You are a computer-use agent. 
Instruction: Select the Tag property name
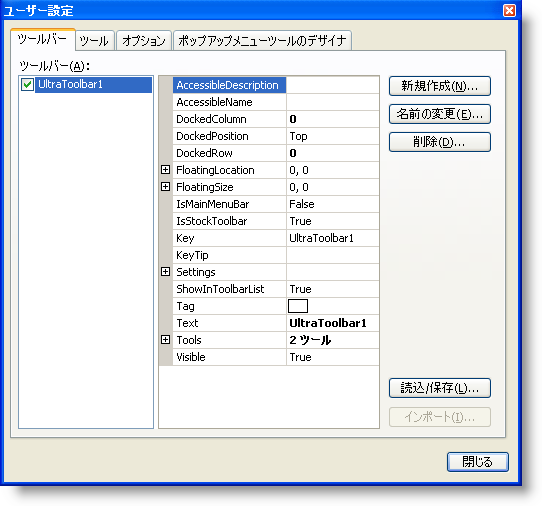tap(229, 306)
